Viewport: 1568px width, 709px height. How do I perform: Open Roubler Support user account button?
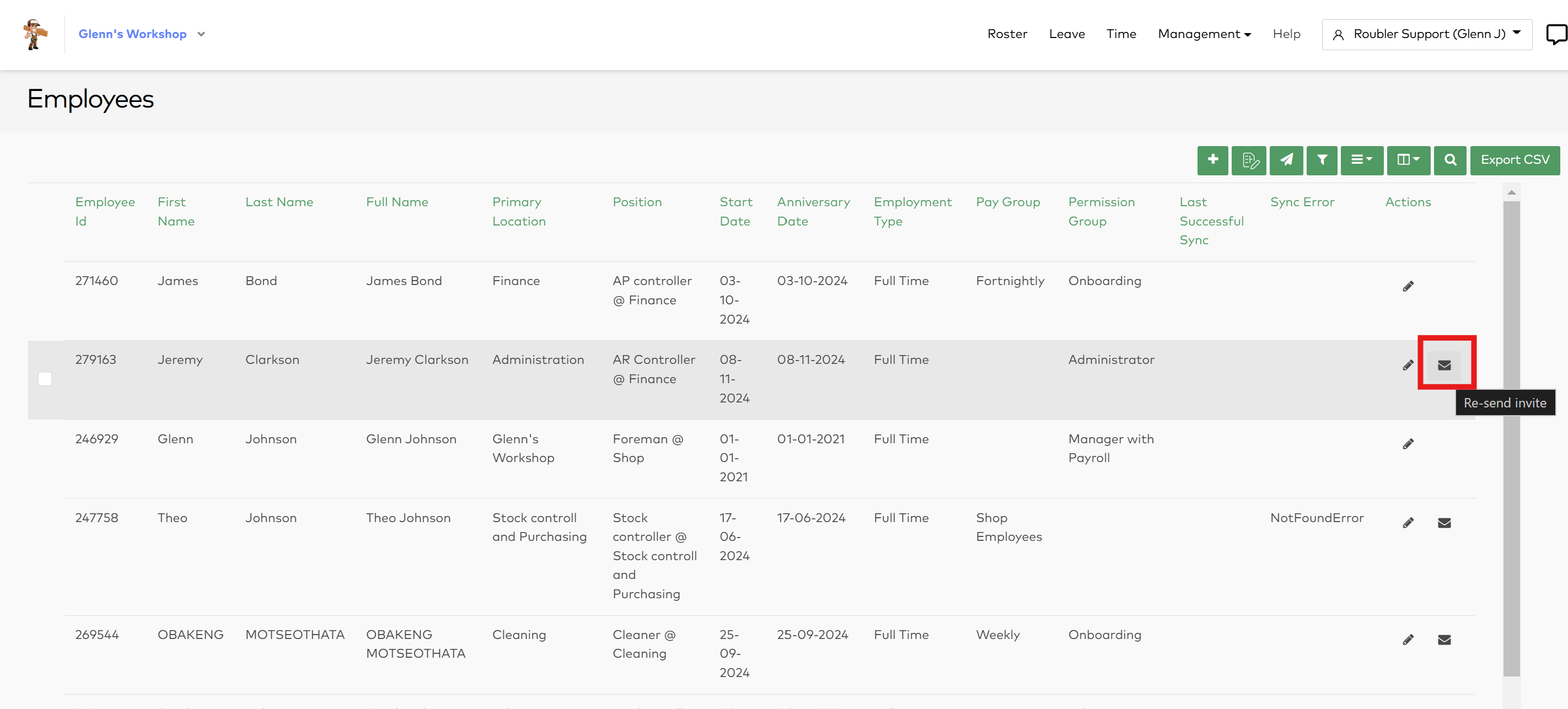point(1426,34)
